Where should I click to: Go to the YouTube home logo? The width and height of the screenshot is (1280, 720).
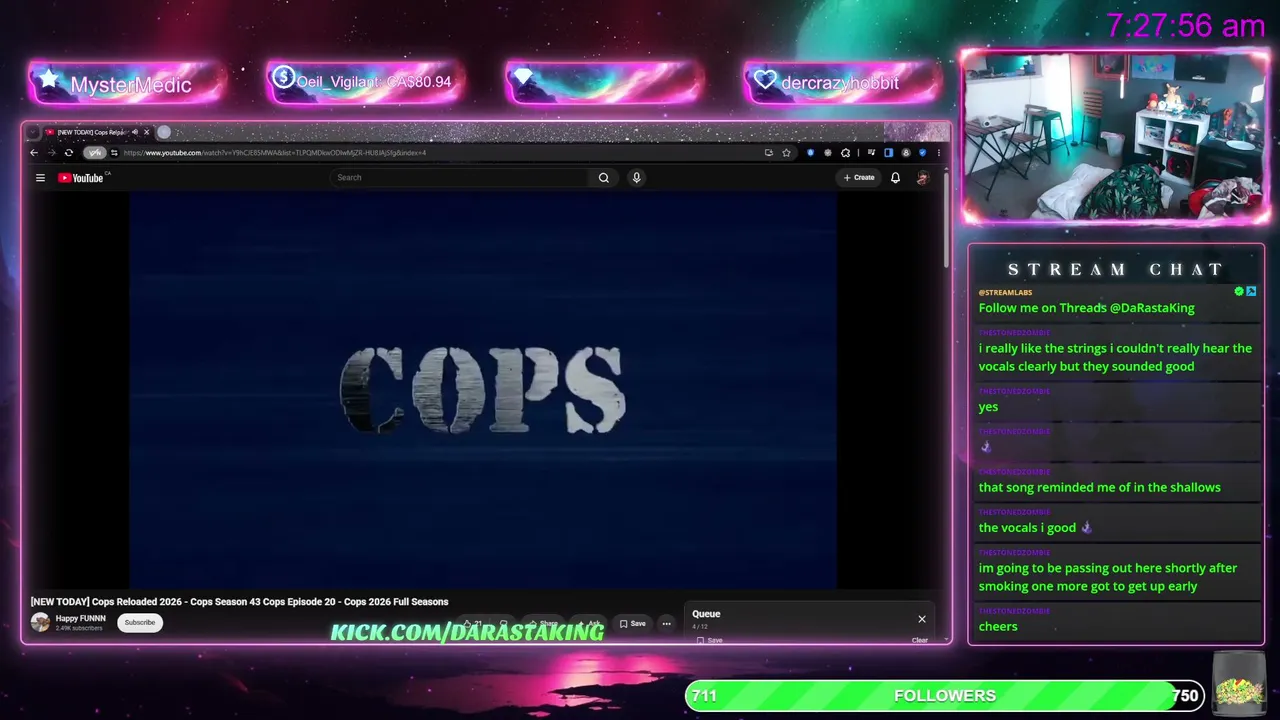tap(81, 178)
